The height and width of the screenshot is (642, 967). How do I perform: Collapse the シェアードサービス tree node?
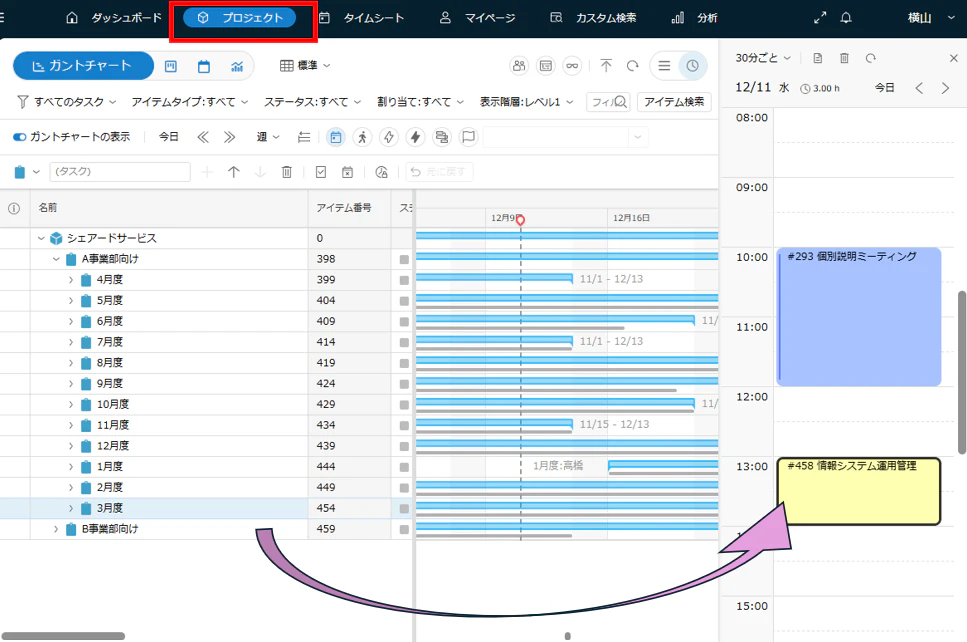tap(41, 238)
